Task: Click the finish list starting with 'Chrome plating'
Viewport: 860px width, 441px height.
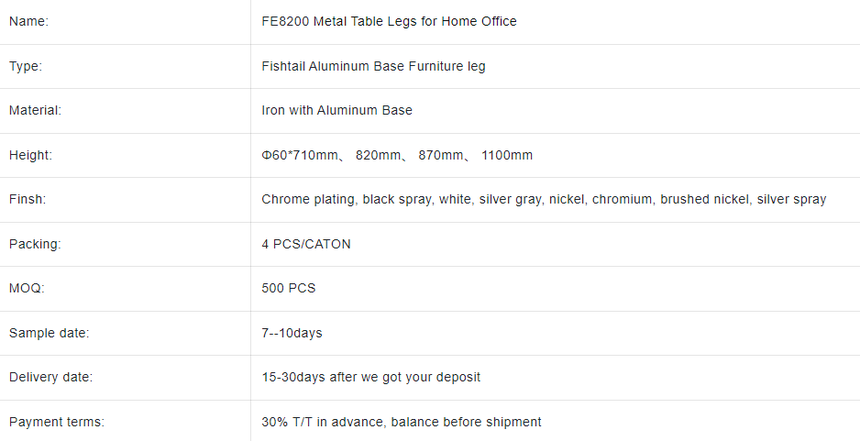Action: point(544,199)
